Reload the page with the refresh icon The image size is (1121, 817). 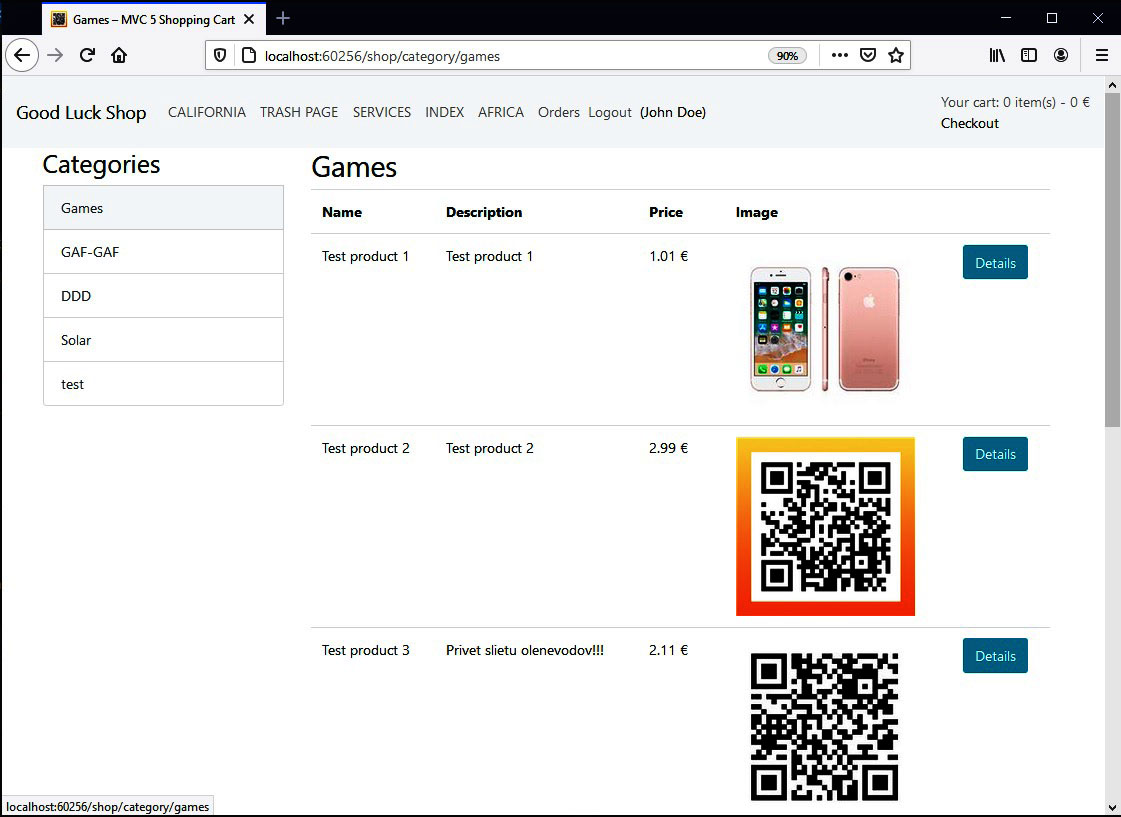(x=87, y=55)
